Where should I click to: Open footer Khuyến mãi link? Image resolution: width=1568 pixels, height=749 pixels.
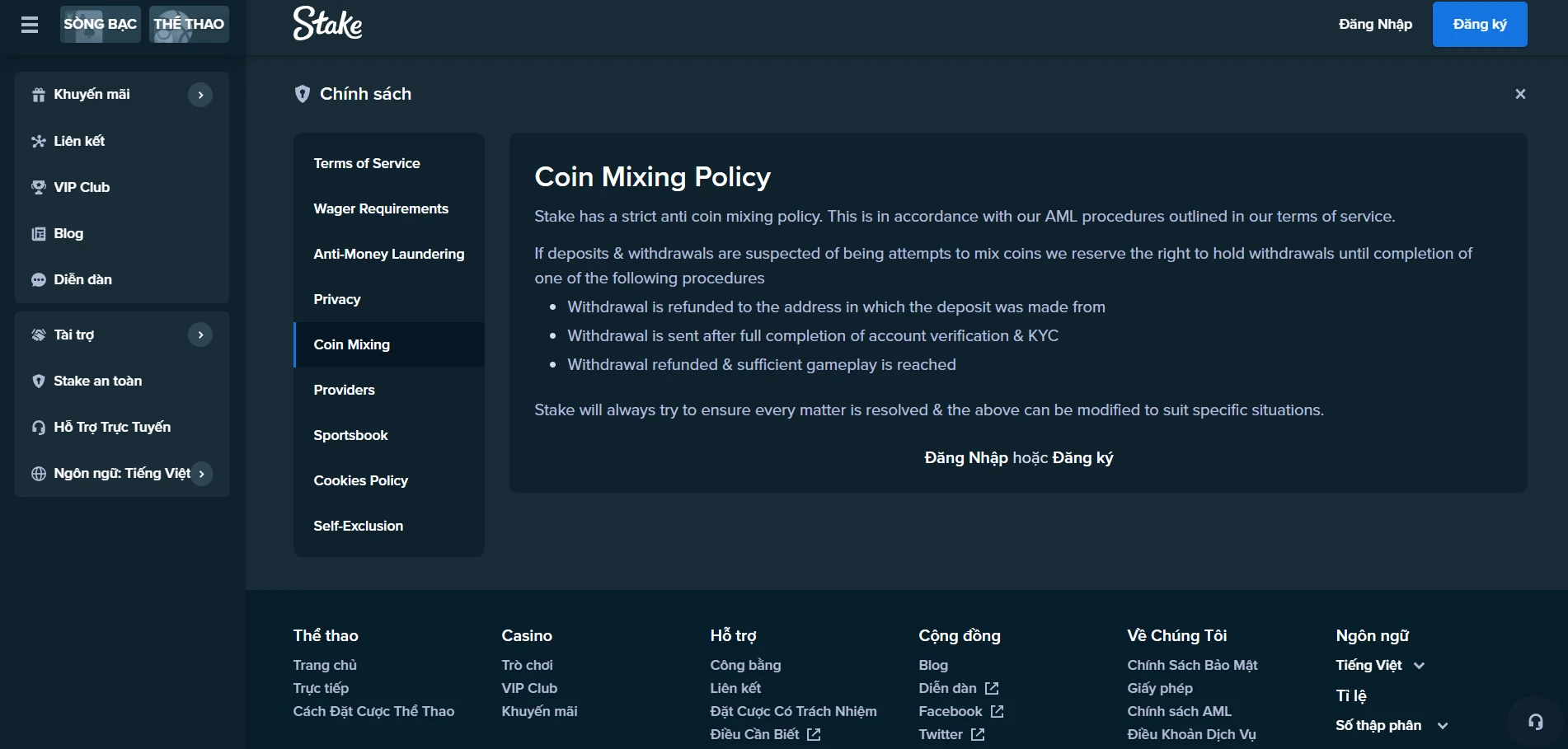pyautogui.click(x=539, y=711)
